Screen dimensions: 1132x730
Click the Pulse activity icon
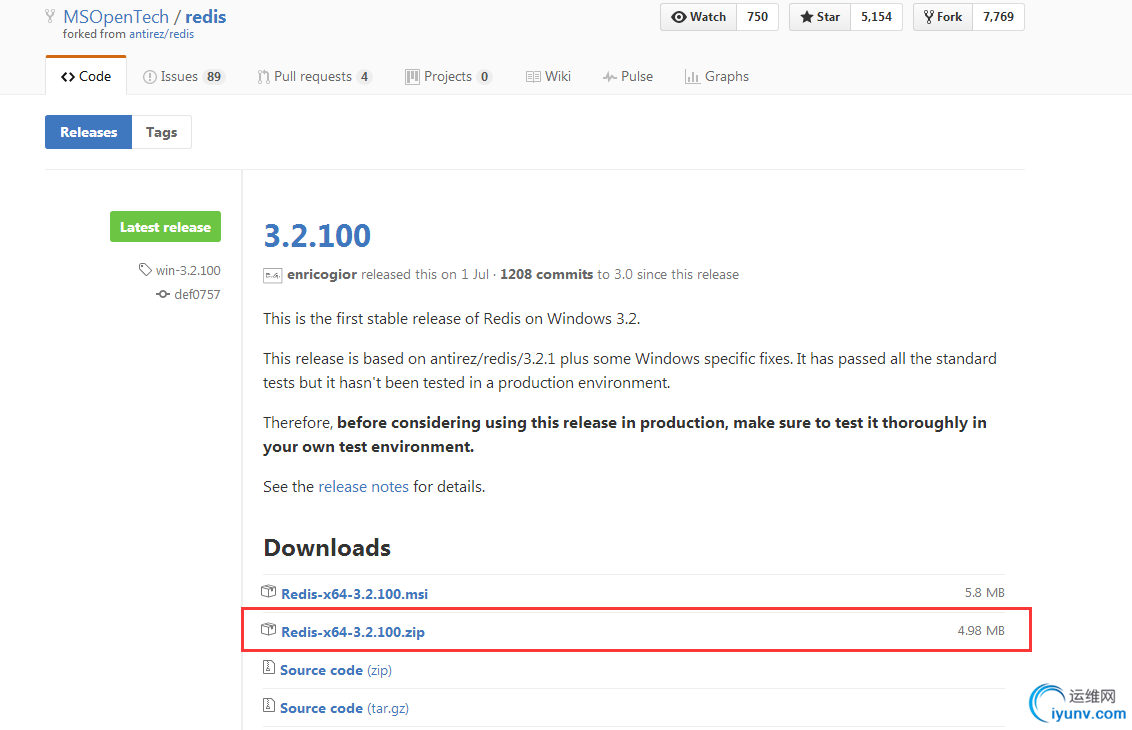click(x=609, y=77)
